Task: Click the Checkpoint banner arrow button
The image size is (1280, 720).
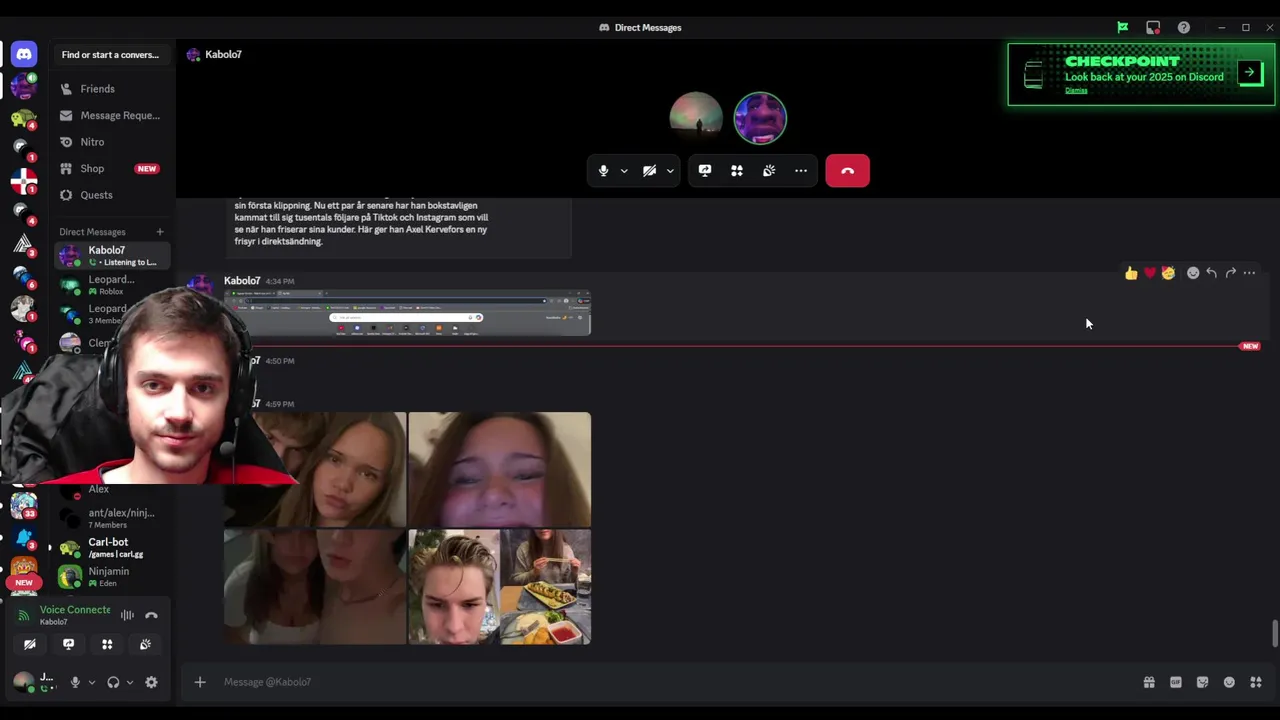Action: click(x=1250, y=72)
